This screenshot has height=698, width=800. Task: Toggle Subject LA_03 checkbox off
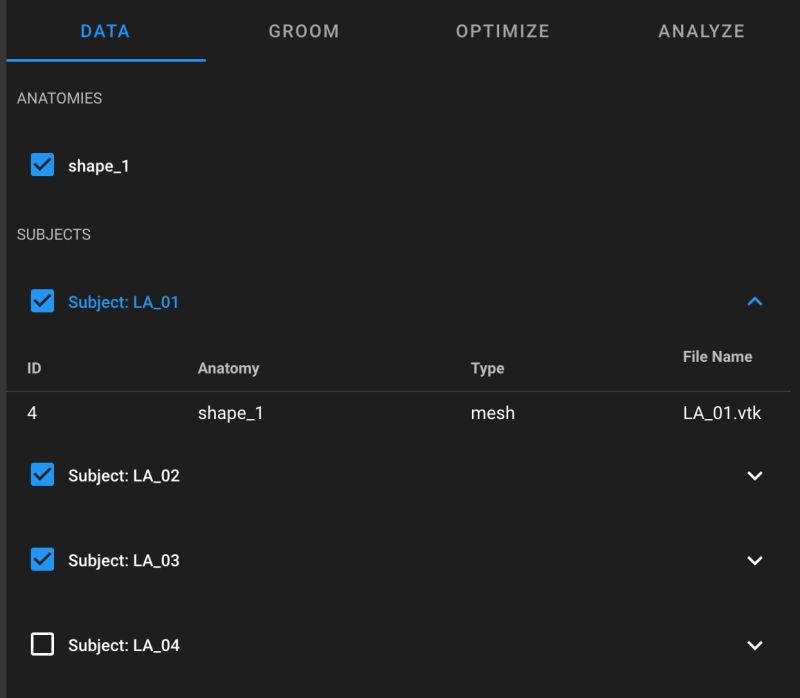tap(43, 560)
